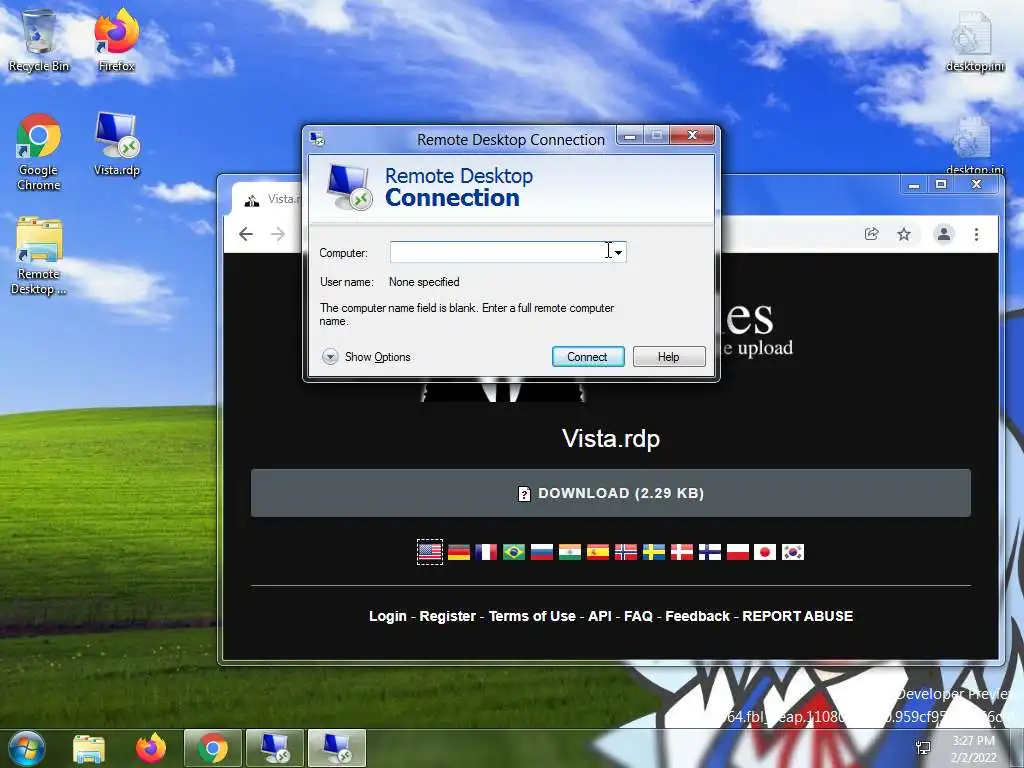Select the Polish flag language

pyautogui.click(x=737, y=552)
